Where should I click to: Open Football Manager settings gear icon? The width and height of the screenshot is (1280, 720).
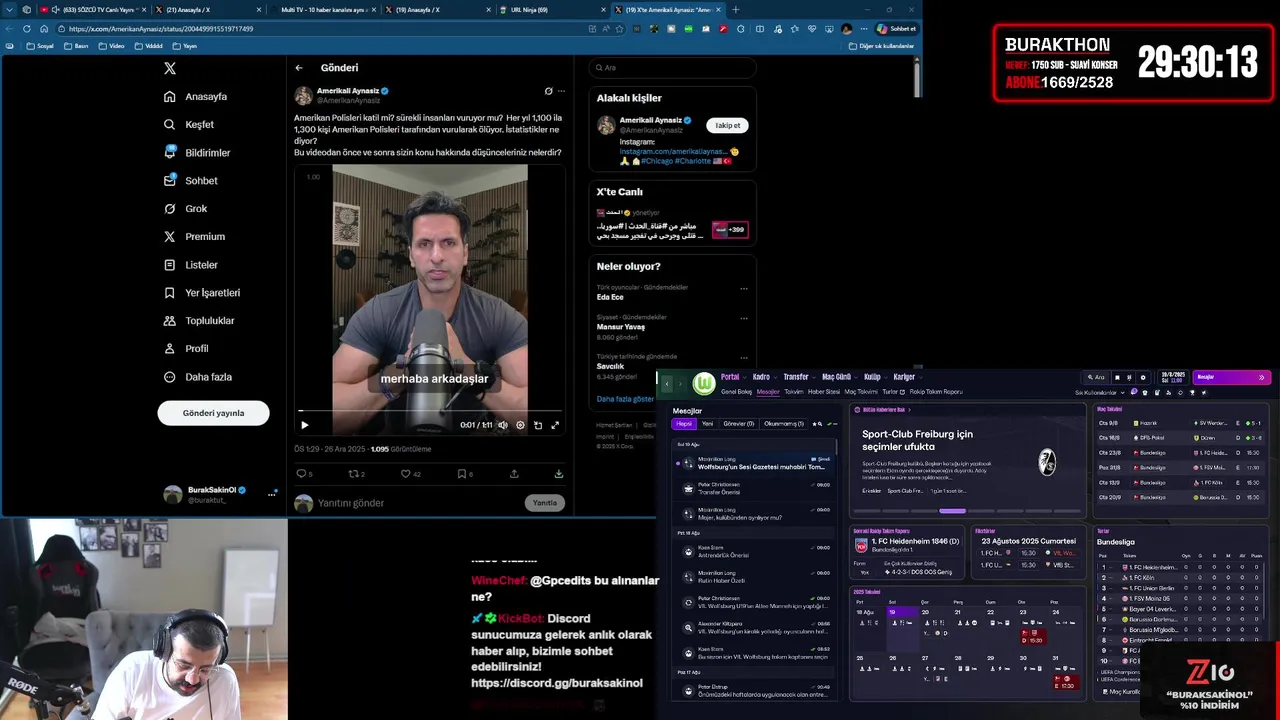[1143, 377]
